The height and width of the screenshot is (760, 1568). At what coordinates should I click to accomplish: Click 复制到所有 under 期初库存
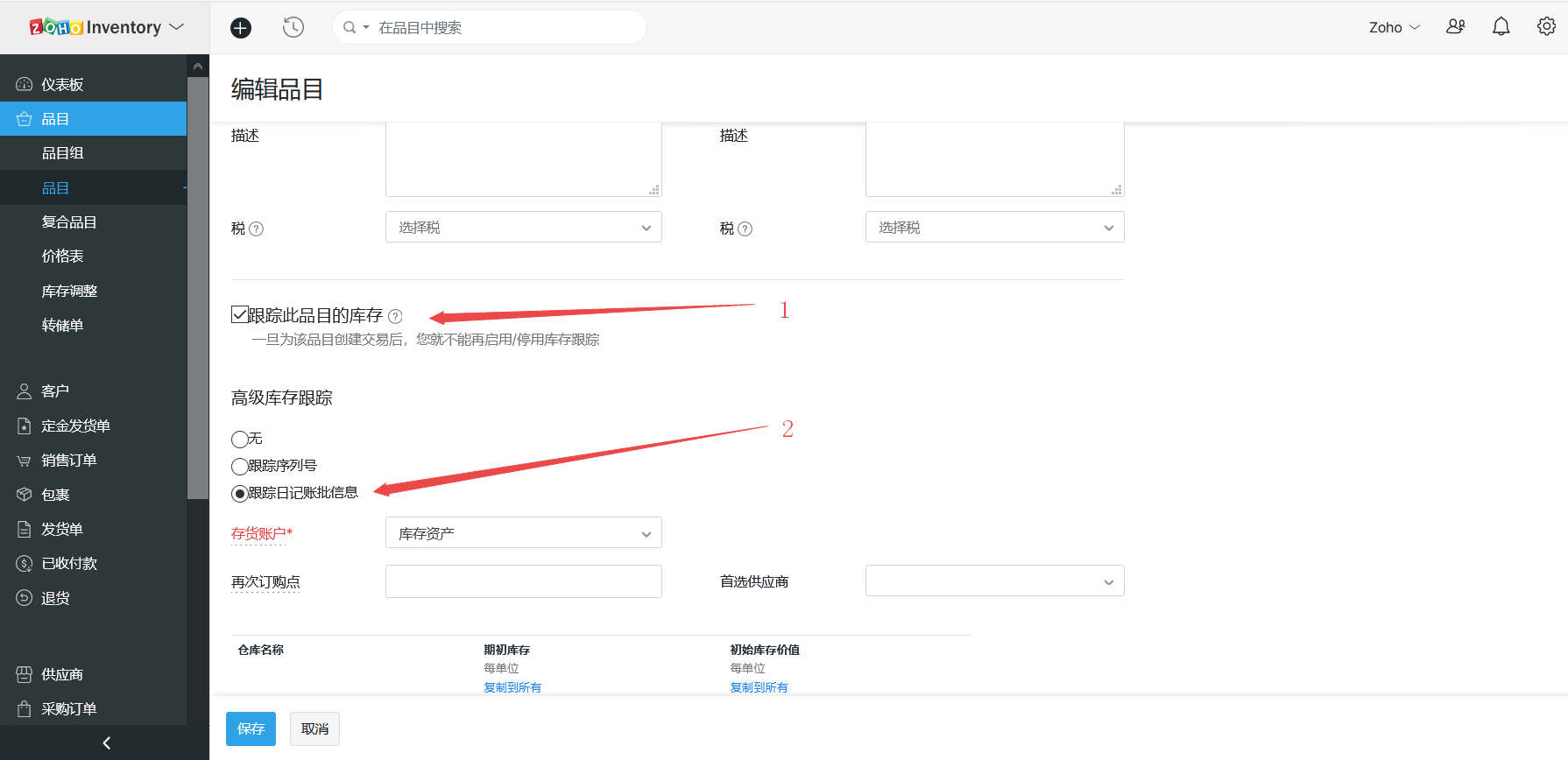click(512, 687)
